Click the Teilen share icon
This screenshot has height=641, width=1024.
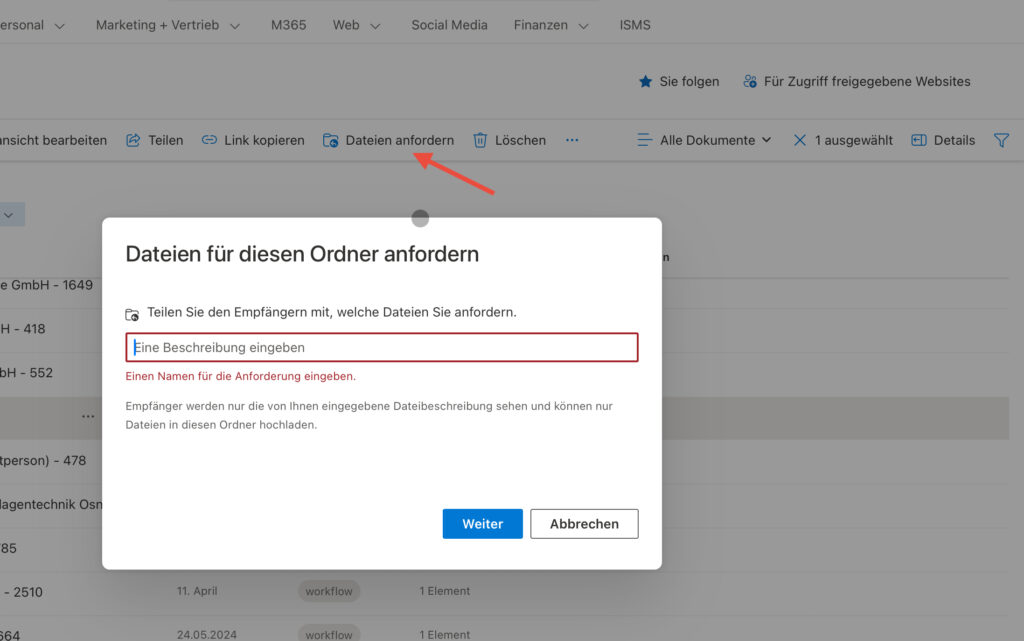(x=133, y=141)
